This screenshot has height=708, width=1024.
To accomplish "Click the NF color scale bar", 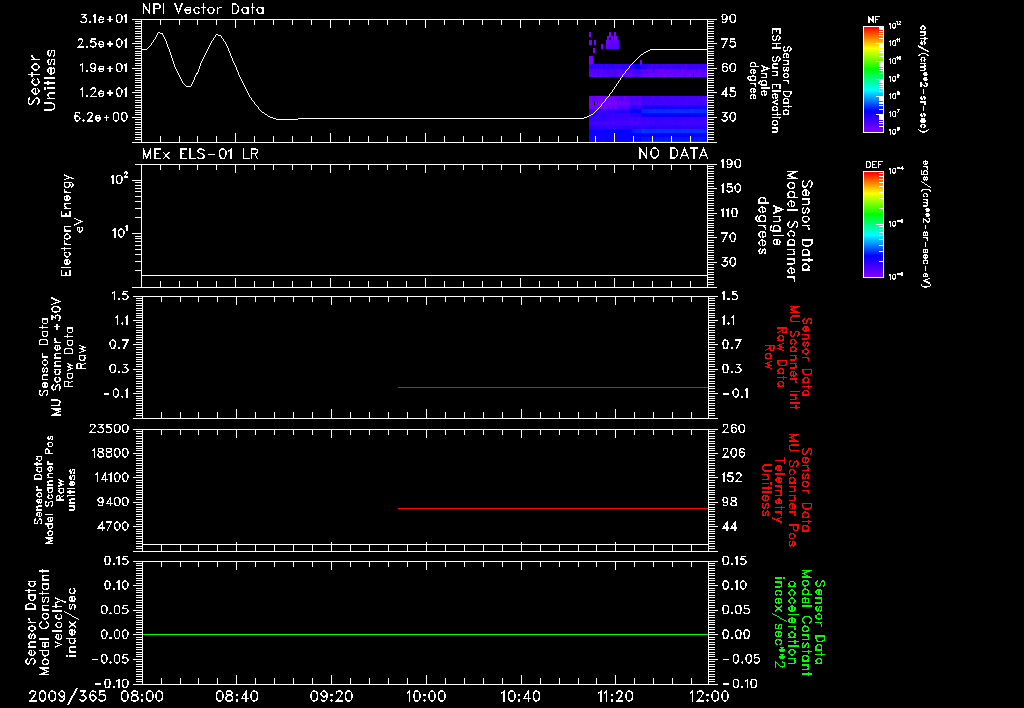I will point(873,78).
